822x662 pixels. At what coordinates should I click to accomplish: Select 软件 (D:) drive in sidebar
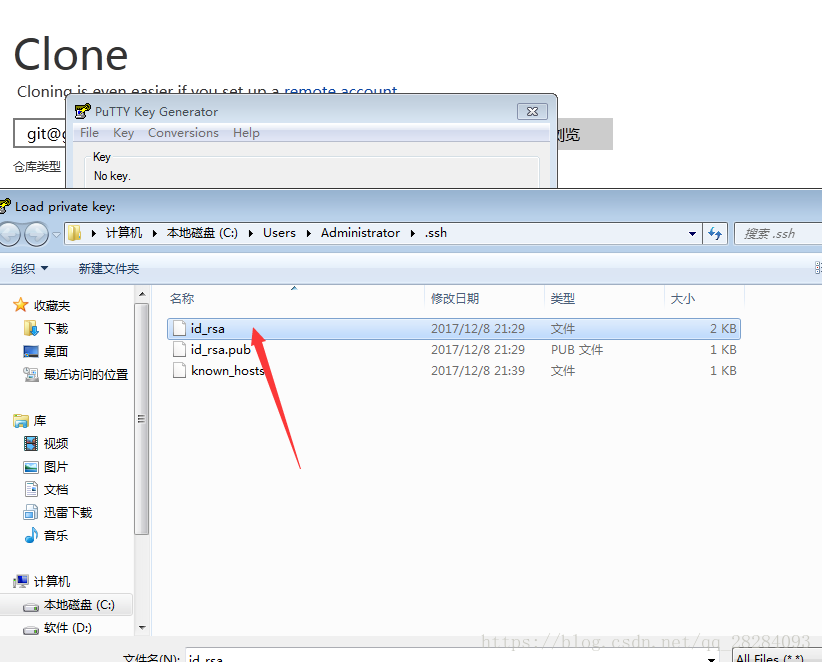point(58,627)
